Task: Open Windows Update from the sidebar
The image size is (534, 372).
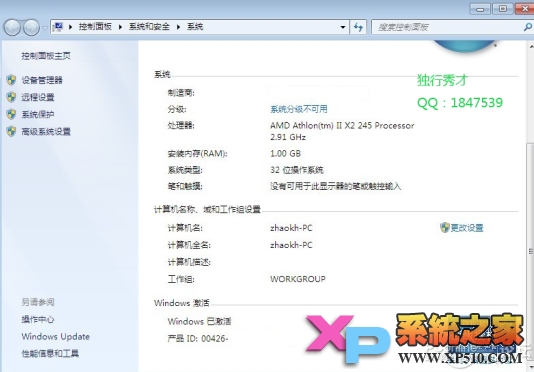Action: coord(56,337)
